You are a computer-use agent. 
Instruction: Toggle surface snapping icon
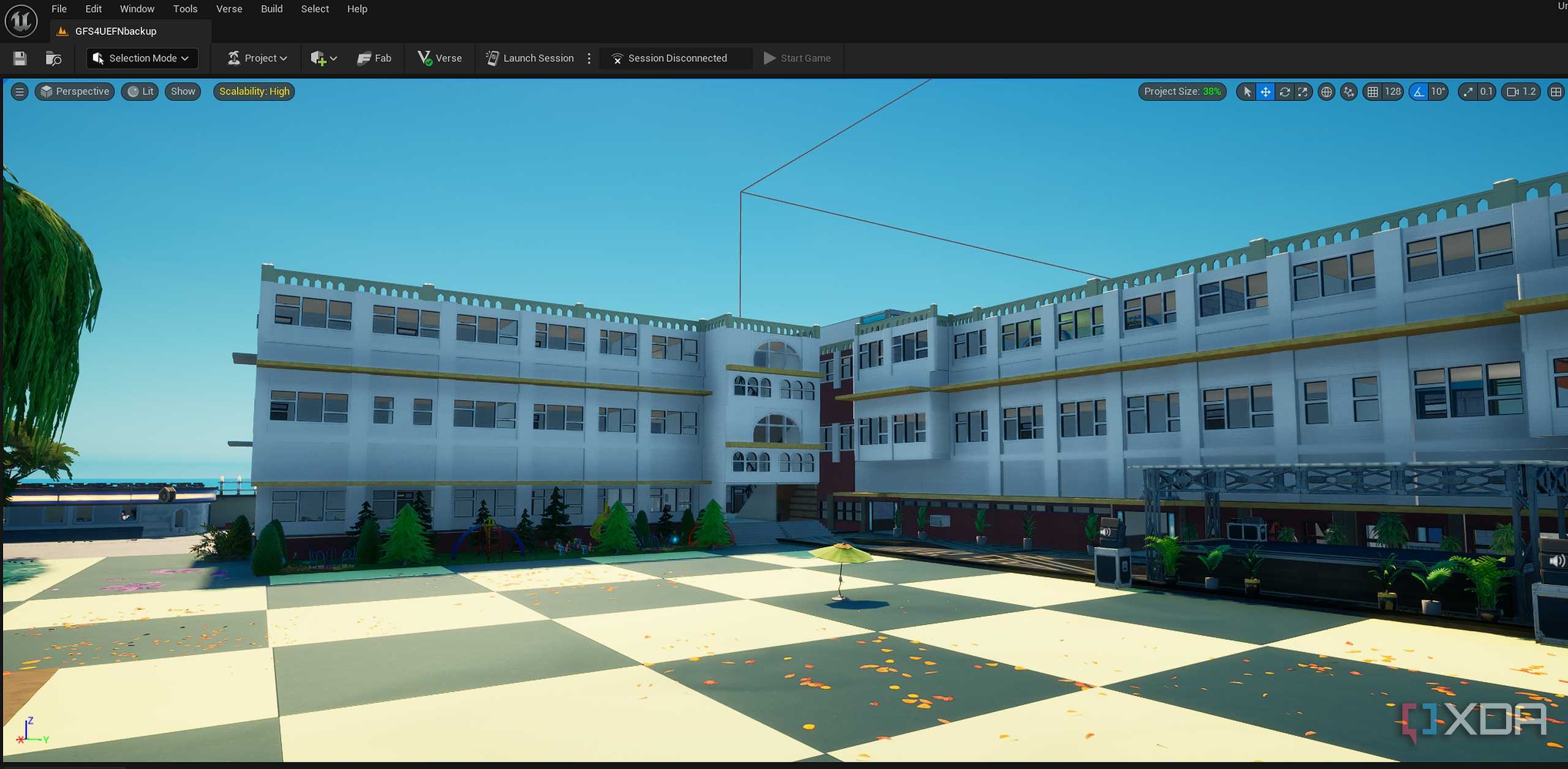1349,92
